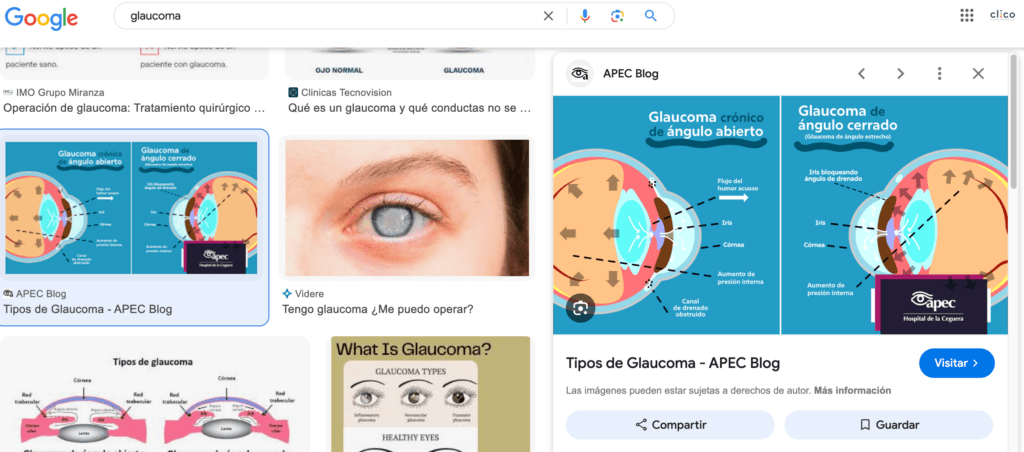The image size is (1024, 452).
Task: Start voice search with microphone icon
Action: (x=584, y=16)
